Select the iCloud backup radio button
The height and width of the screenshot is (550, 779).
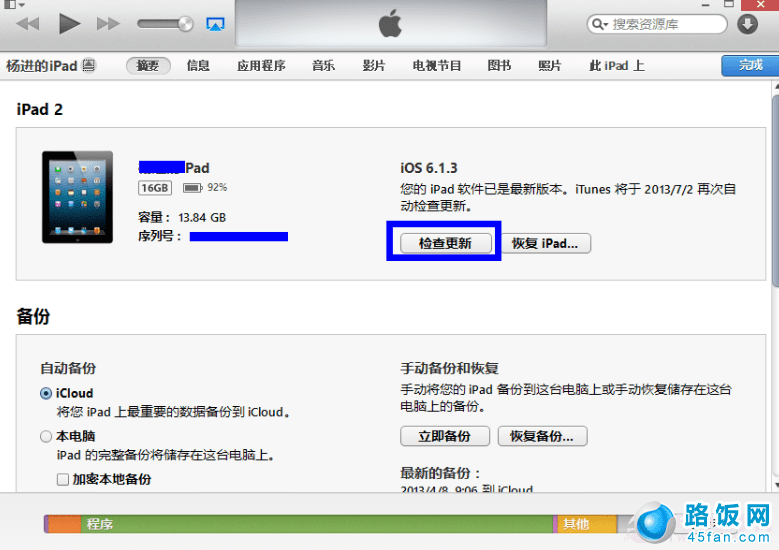[46, 393]
